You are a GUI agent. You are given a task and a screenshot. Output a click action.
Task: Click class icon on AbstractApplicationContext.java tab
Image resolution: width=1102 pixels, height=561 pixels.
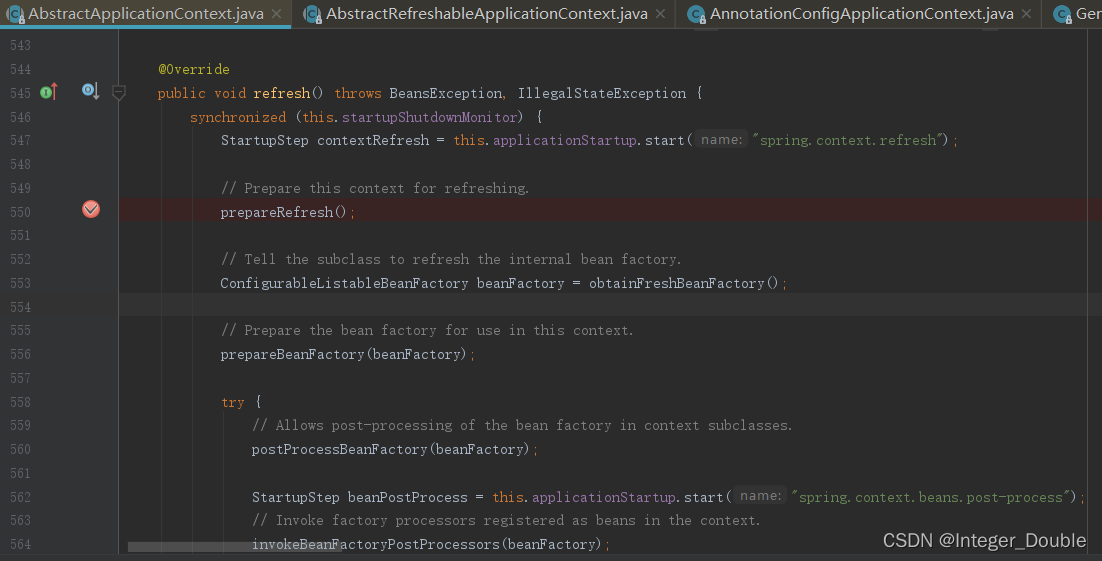pyautogui.click(x=15, y=14)
